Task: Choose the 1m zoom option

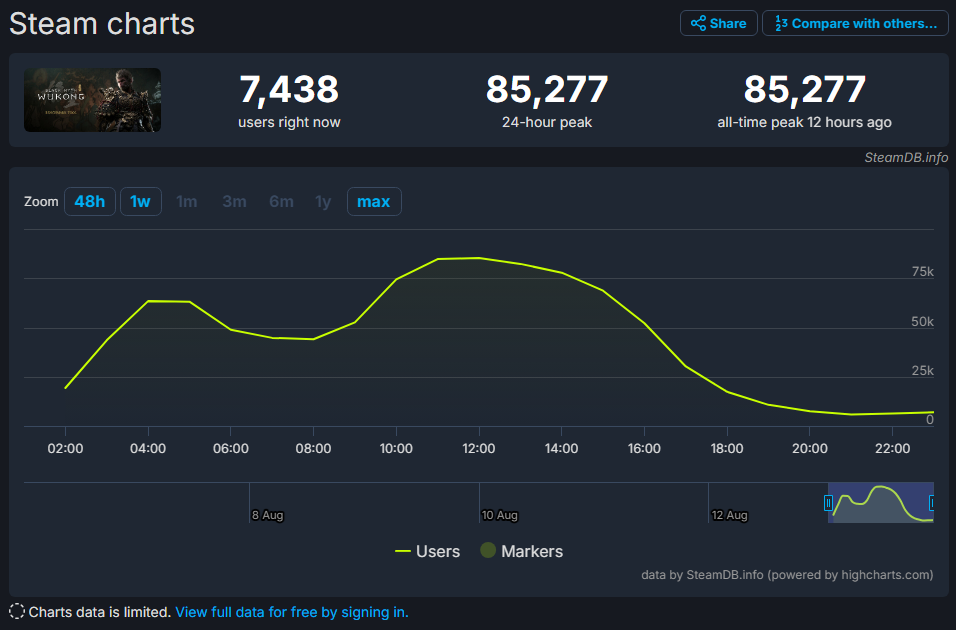Action: tap(187, 201)
